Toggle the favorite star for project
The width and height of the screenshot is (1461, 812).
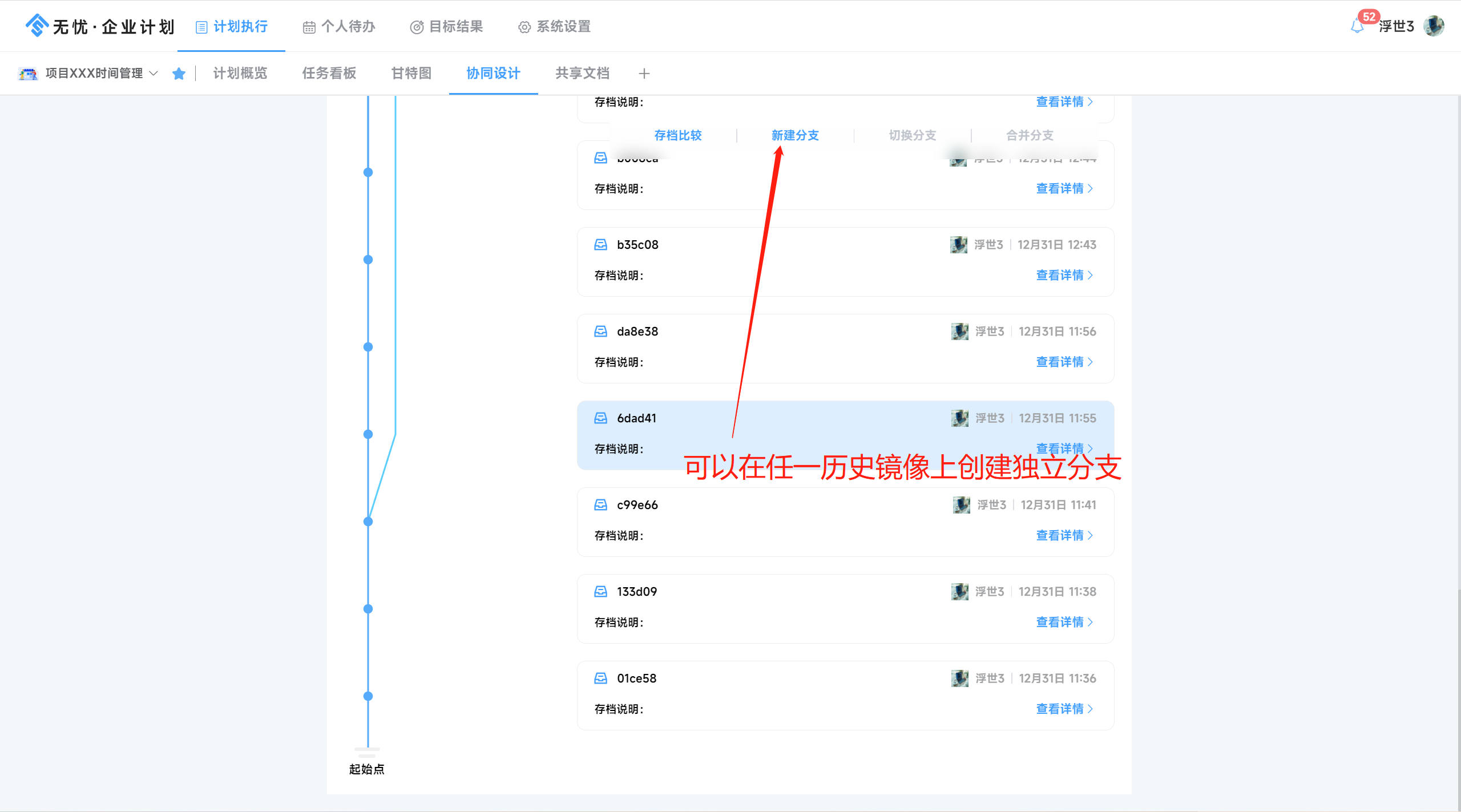click(179, 74)
